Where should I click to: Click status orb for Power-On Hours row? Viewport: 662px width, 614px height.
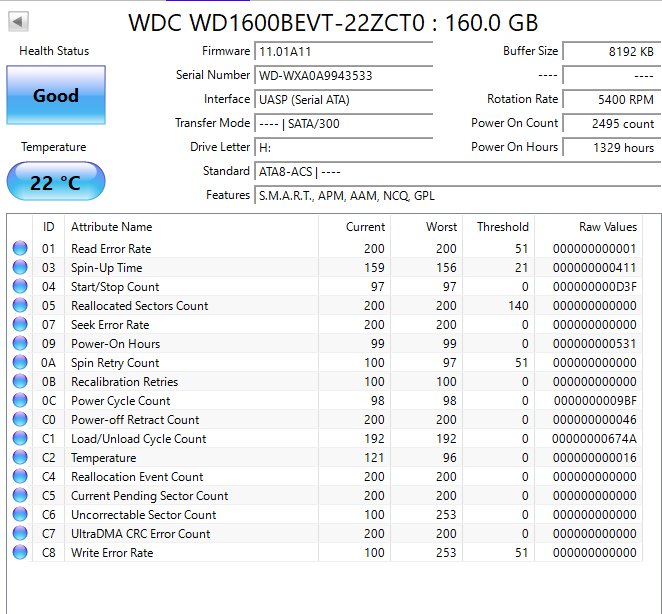tap(20, 343)
